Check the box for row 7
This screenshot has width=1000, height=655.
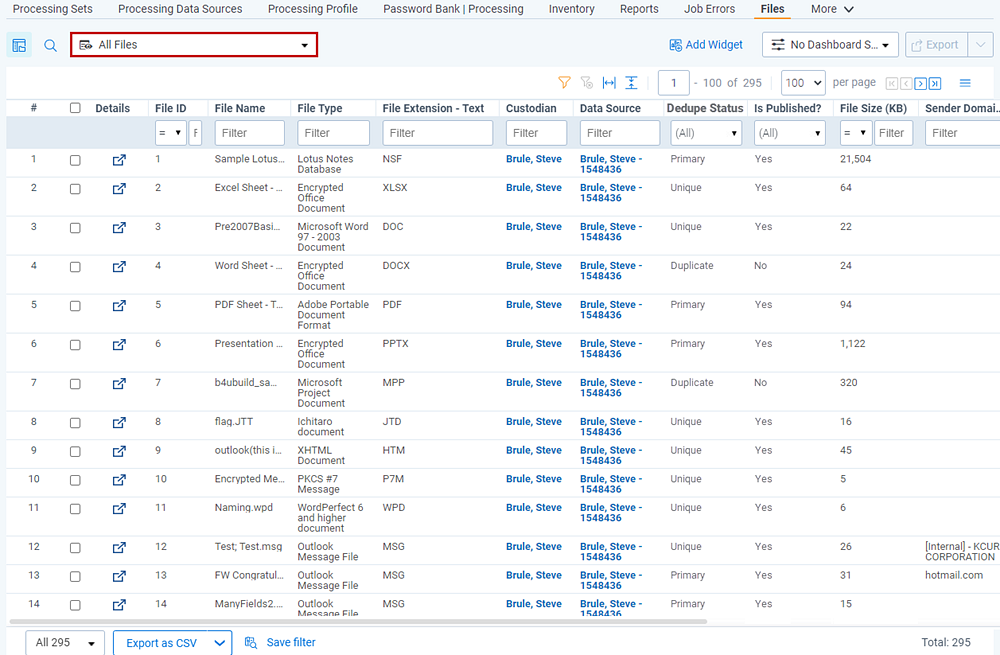(x=75, y=383)
